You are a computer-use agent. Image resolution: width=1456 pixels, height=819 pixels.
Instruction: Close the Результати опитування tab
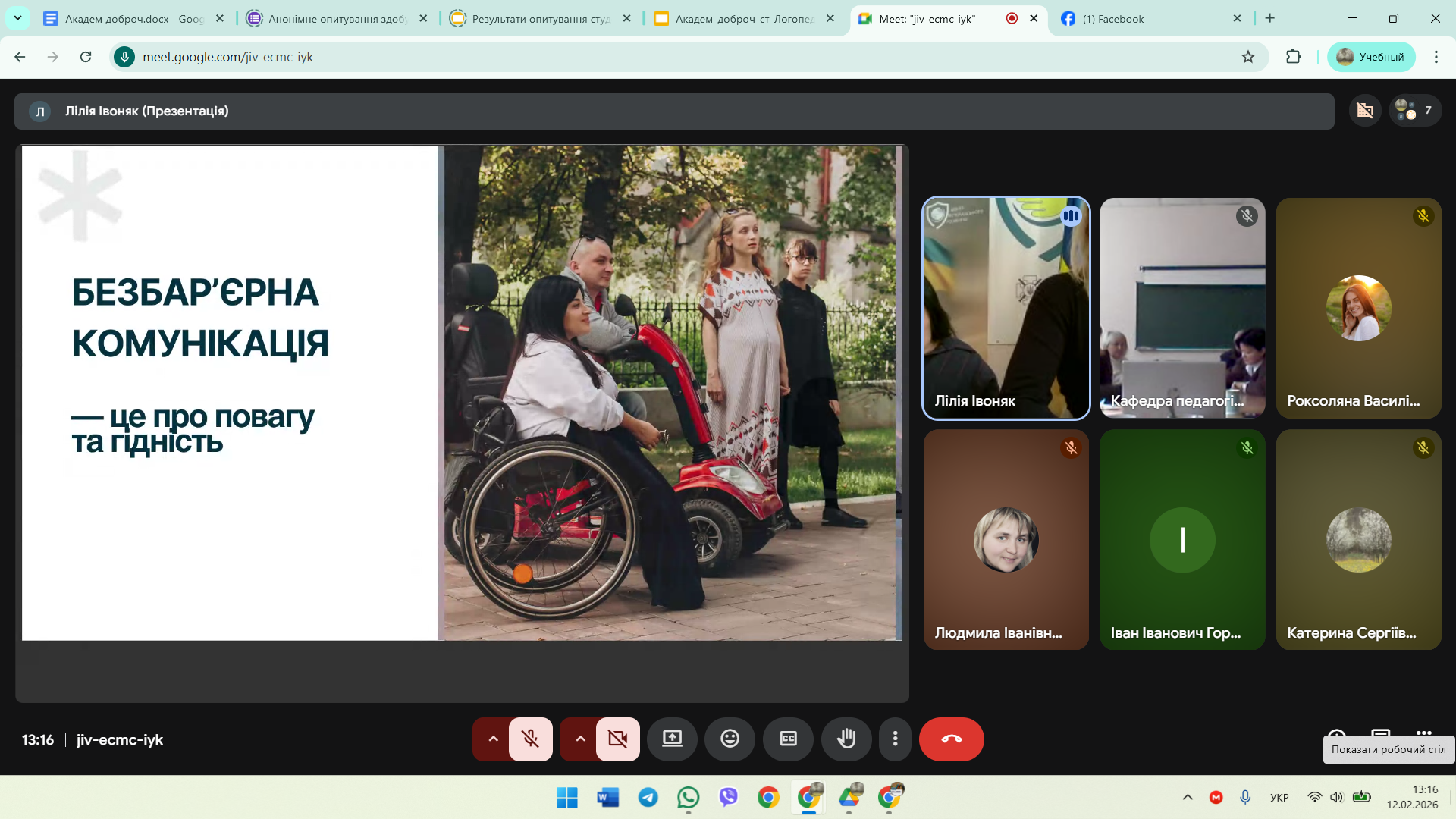tap(626, 19)
